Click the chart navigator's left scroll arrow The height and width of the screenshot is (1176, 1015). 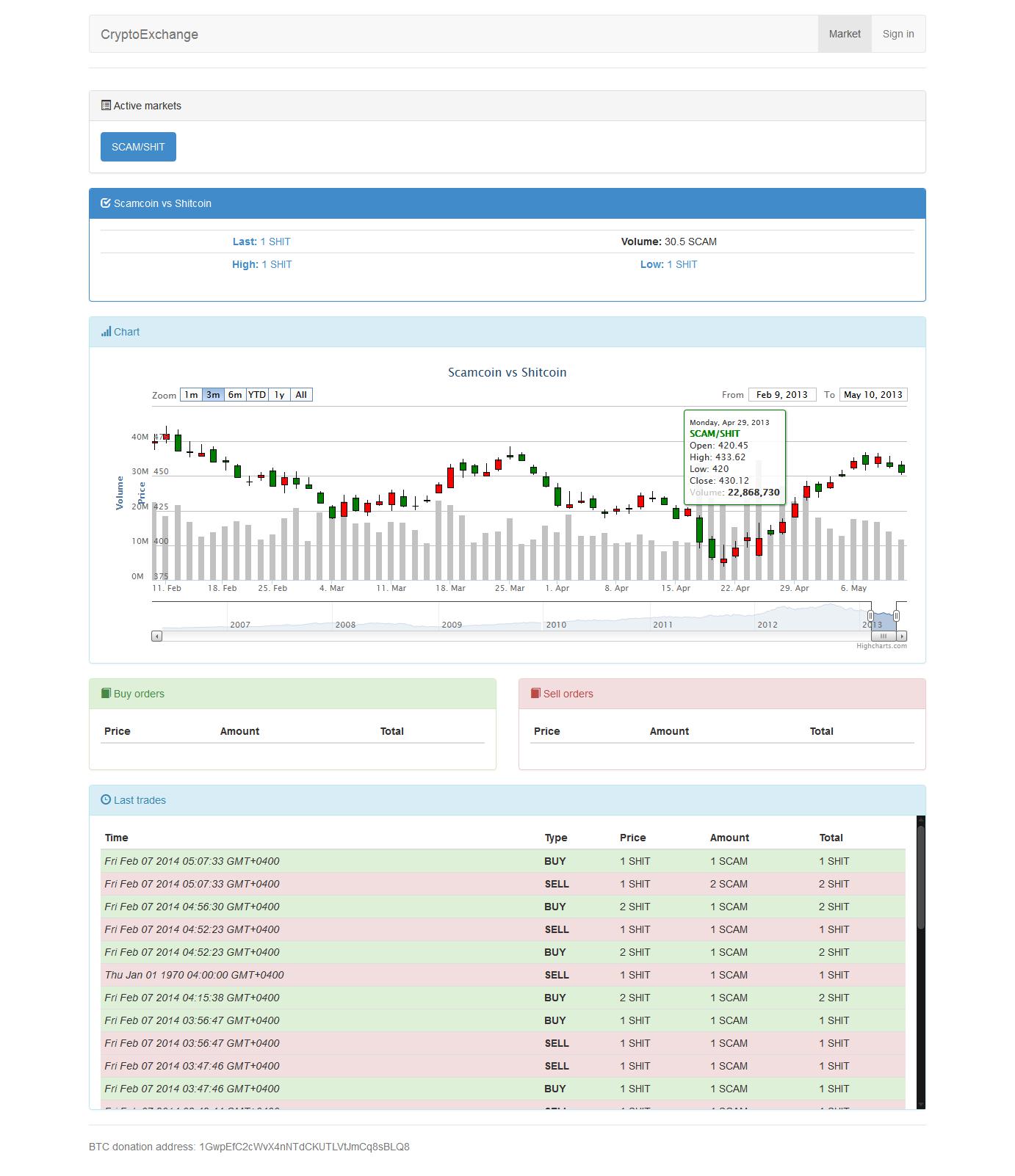click(156, 636)
